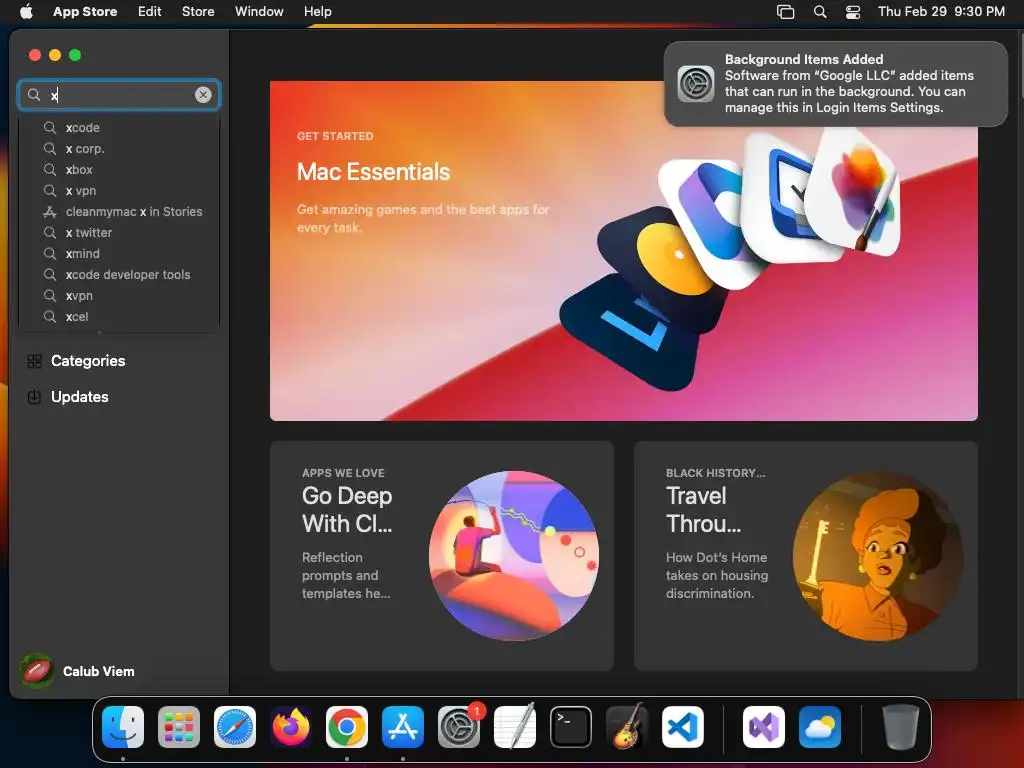The image size is (1024, 768).
Task: Enter full screen with green button
Action: pyautogui.click(x=75, y=55)
